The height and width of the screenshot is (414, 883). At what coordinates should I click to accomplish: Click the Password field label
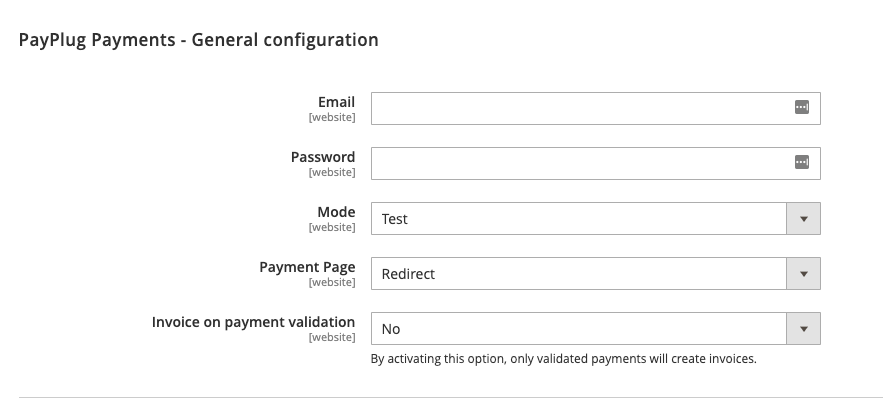(322, 157)
